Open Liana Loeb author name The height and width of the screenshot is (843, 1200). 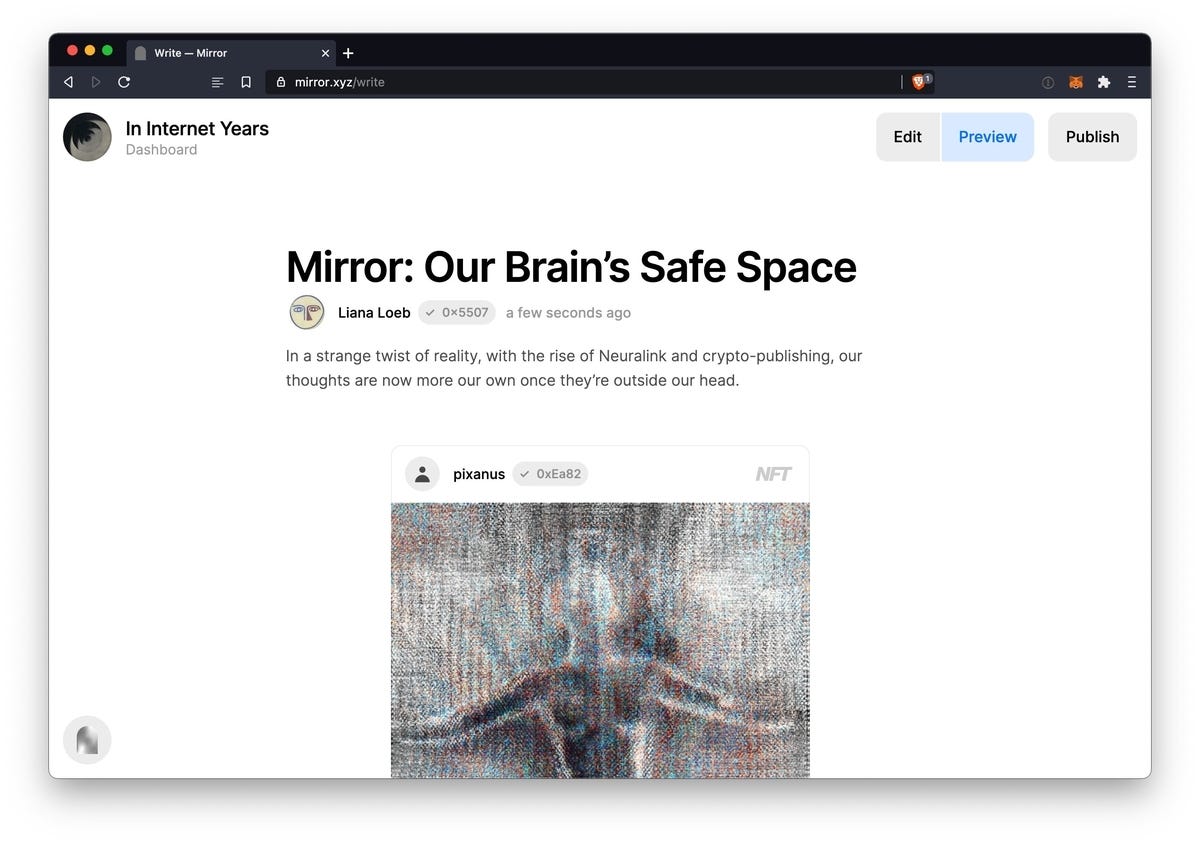pos(374,313)
